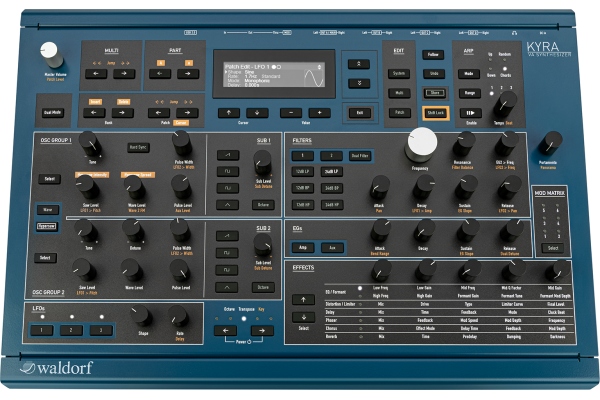600x400 pixels.
Task: Click the Octave/Transpose left arrow button
Action: coord(225,330)
